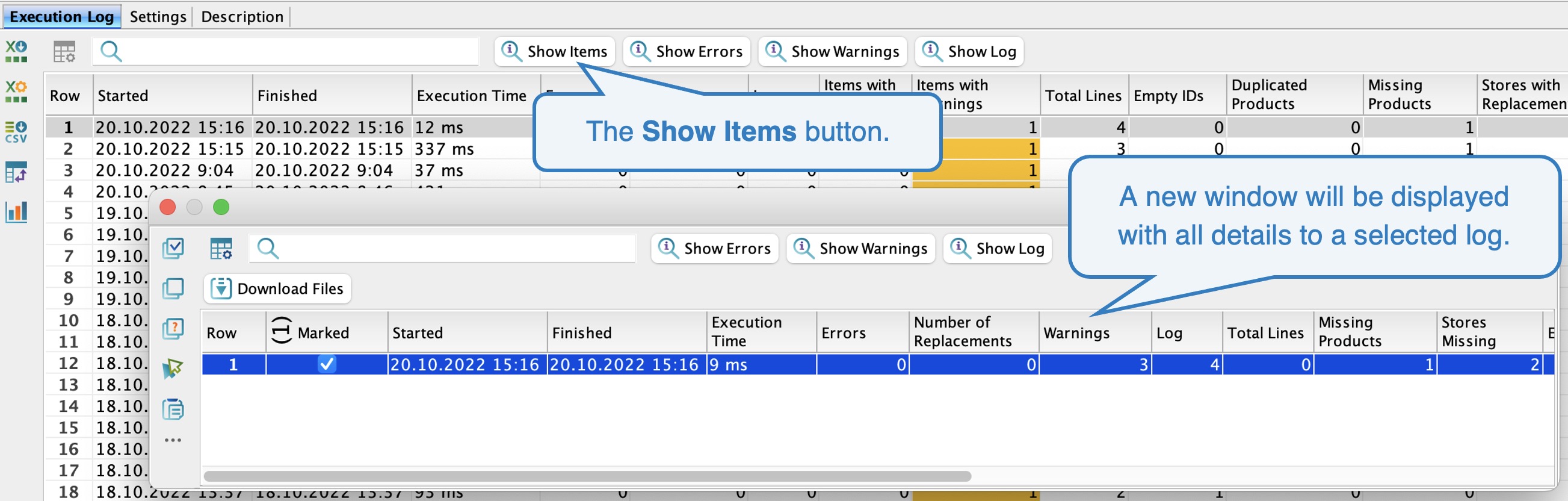1568x501 pixels.
Task: Switch to the Settings tab
Action: coord(158,16)
